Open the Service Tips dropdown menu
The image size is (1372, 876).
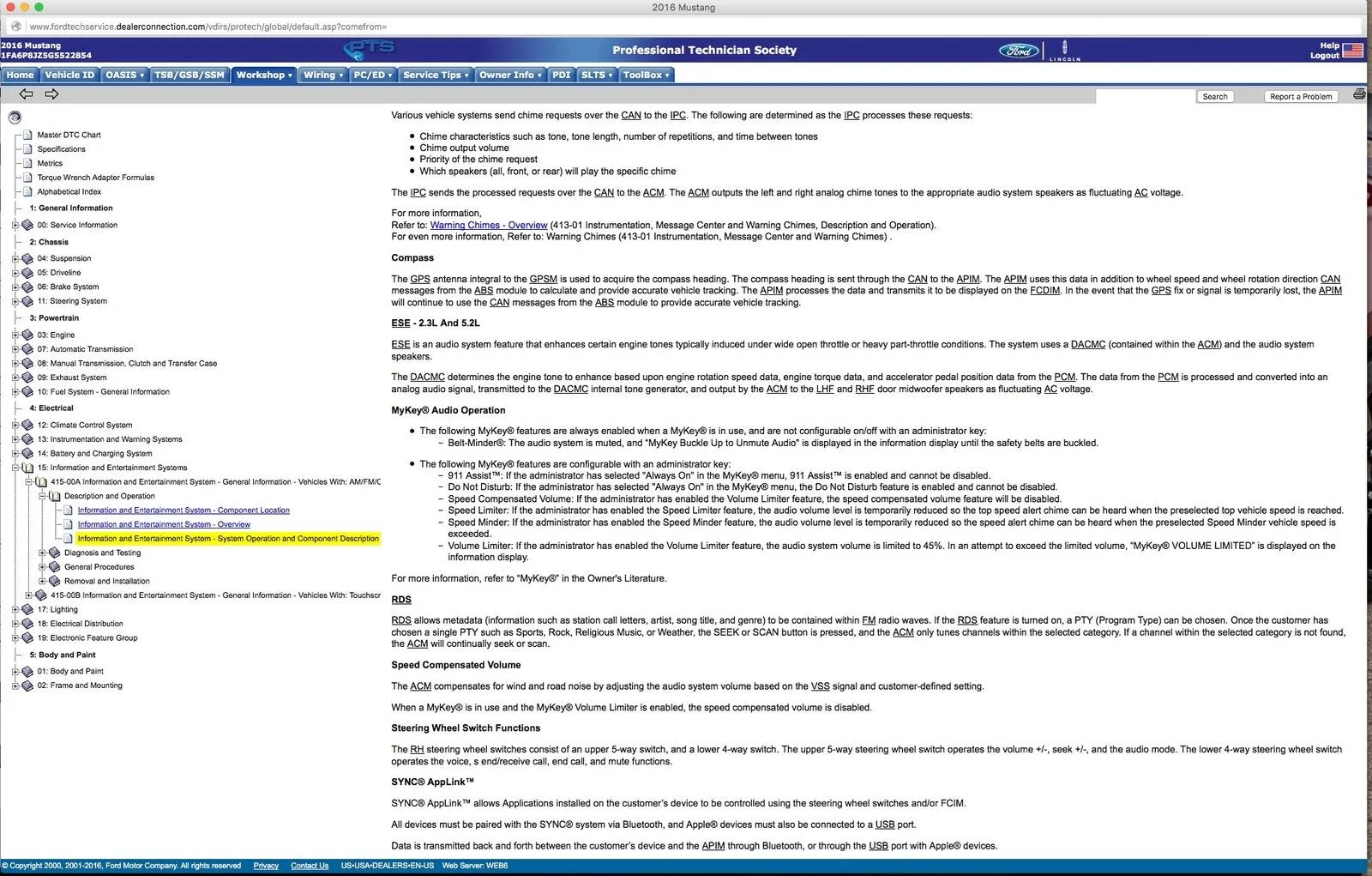(x=436, y=75)
